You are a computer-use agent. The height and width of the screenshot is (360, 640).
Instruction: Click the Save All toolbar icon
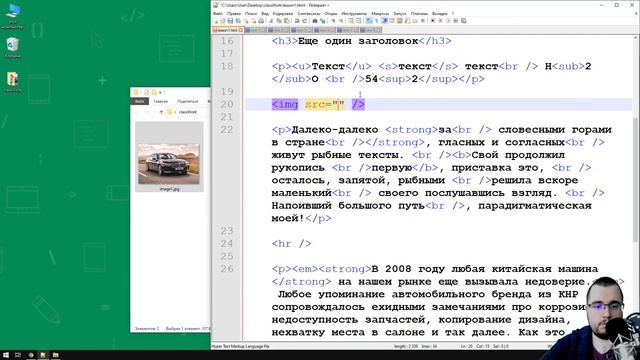tap(238, 20)
